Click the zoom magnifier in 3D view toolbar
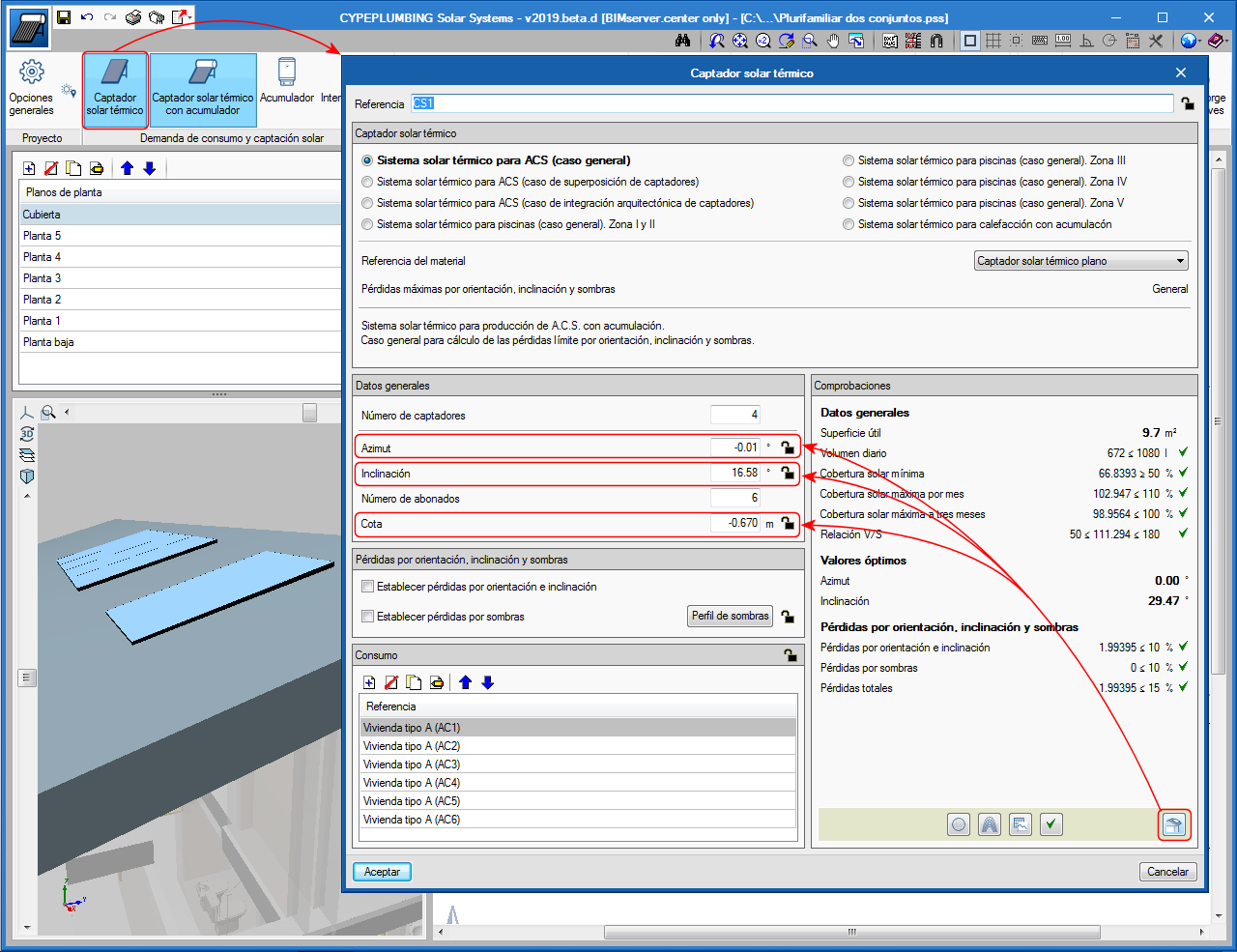This screenshot has height=952, width=1237. (x=48, y=413)
